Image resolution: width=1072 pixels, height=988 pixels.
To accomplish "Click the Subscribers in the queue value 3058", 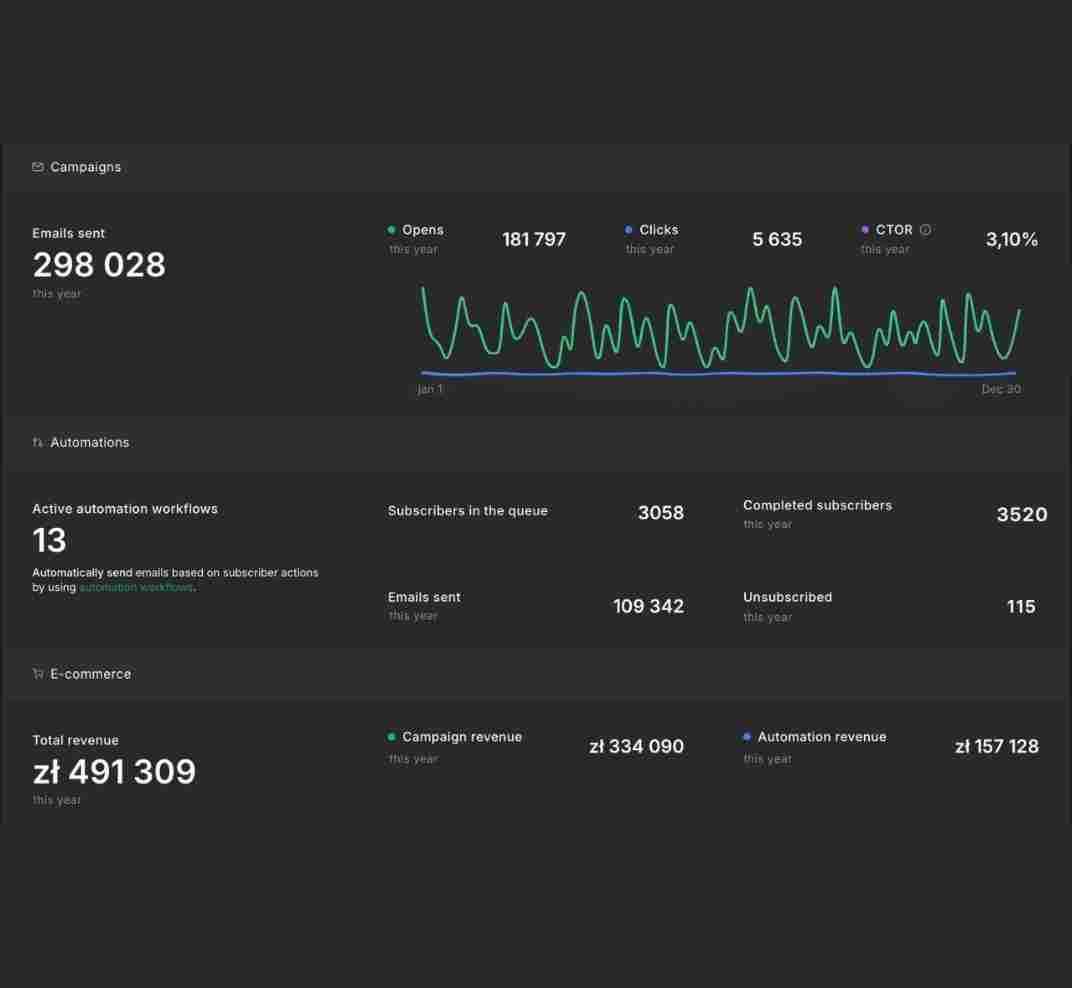I will coord(660,513).
